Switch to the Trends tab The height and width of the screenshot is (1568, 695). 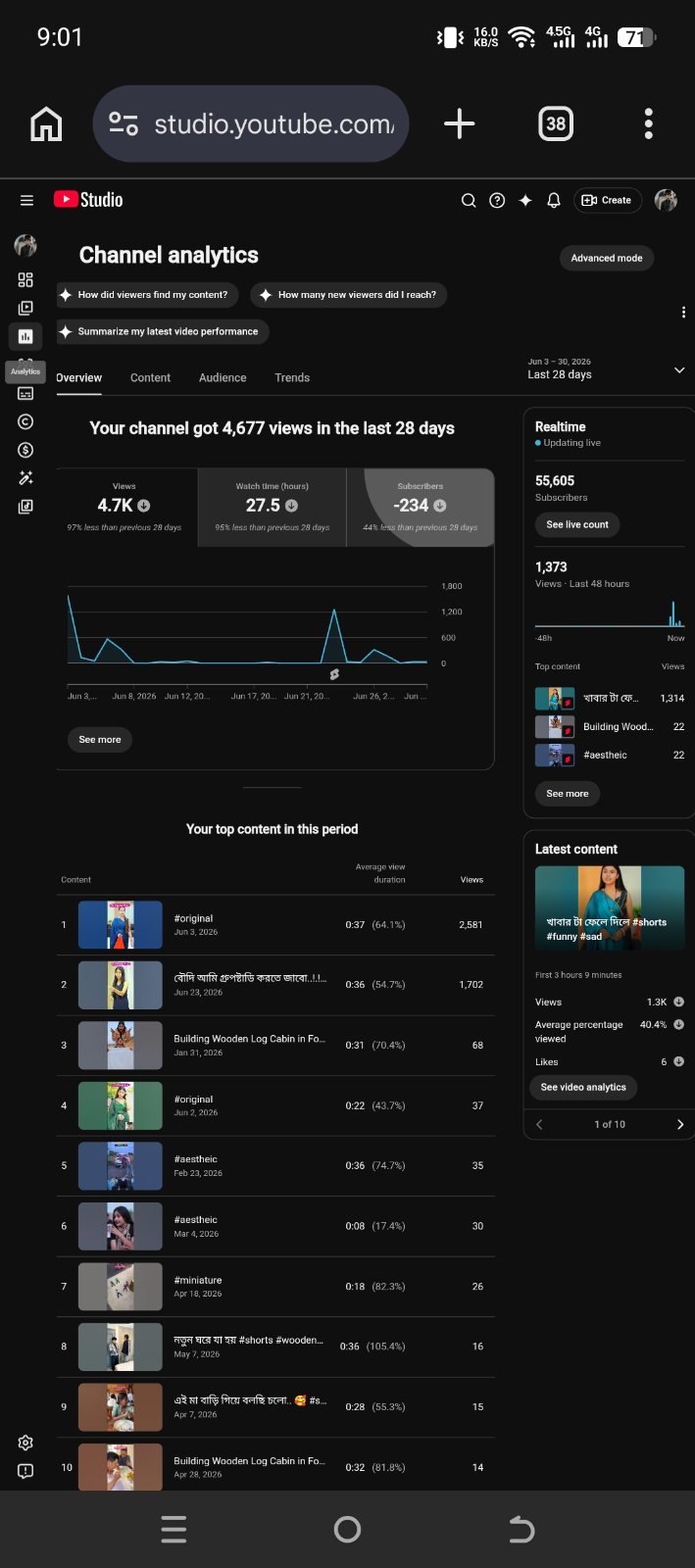click(292, 377)
